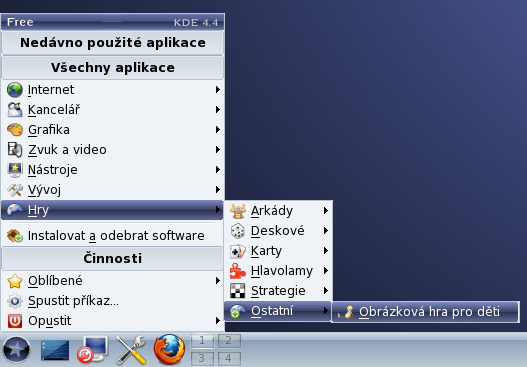Viewport: 527px width, 367px height.
Task: Click the Kancelář office icon
Action: [15, 110]
